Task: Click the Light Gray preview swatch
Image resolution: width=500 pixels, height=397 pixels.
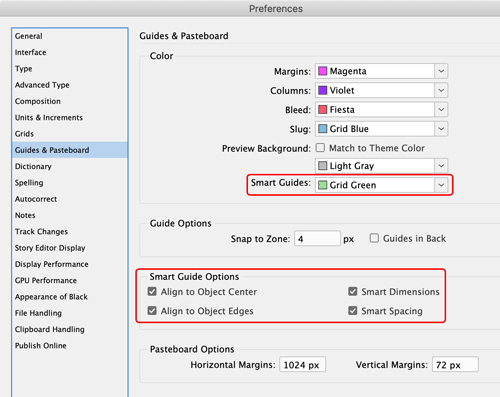Action: coord(322,166)
